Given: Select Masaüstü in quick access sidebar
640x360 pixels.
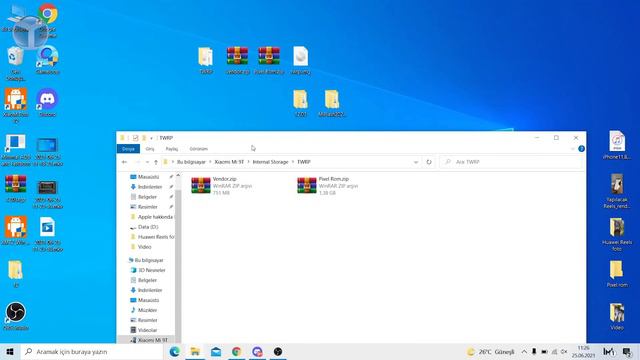Looking at the screenshot, I should point(149,177).
